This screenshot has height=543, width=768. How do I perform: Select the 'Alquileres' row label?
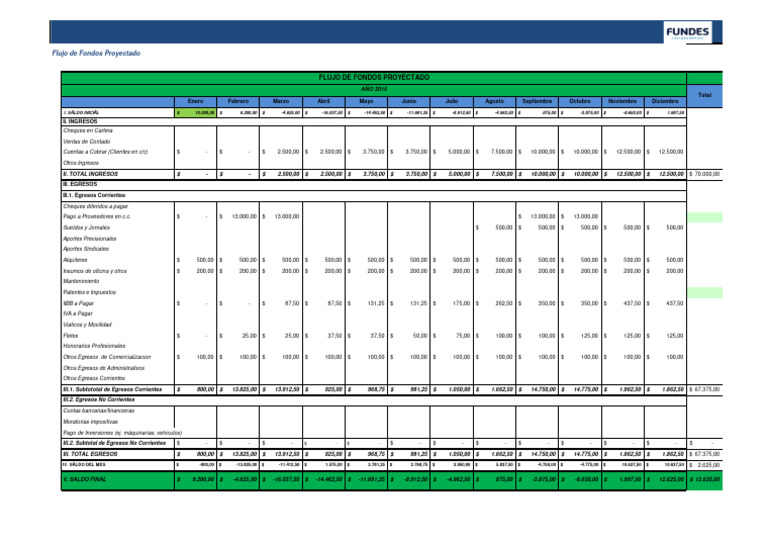pos(75,260)
